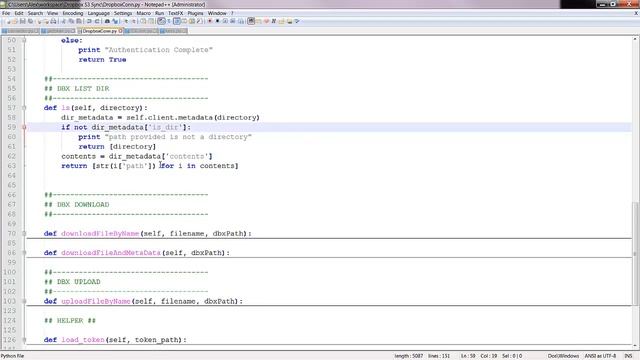Click the Open file toolbar icon
640x360 pixels.
tap(15, 21)
